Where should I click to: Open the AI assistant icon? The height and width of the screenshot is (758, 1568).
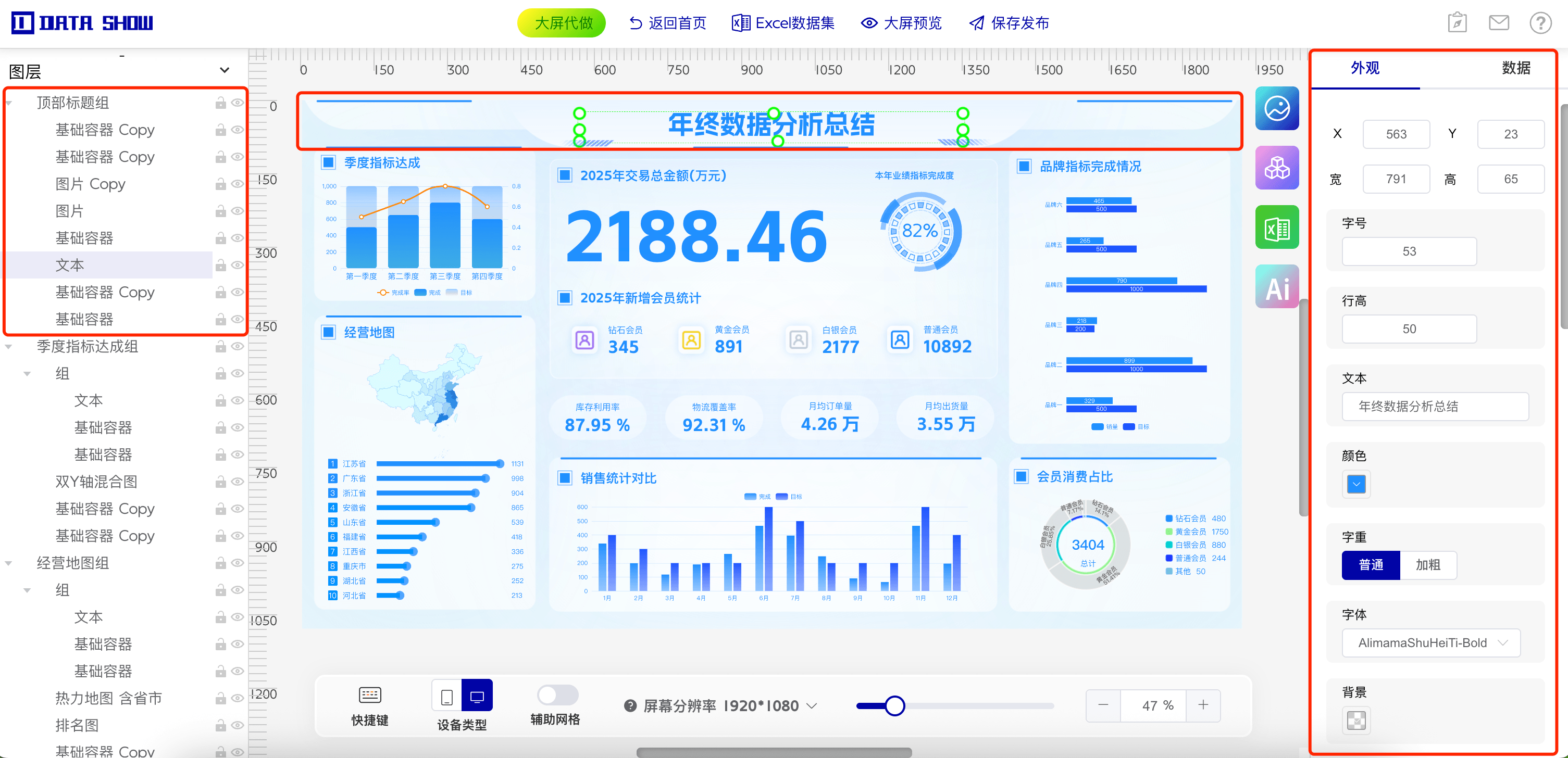[1276, 287]
